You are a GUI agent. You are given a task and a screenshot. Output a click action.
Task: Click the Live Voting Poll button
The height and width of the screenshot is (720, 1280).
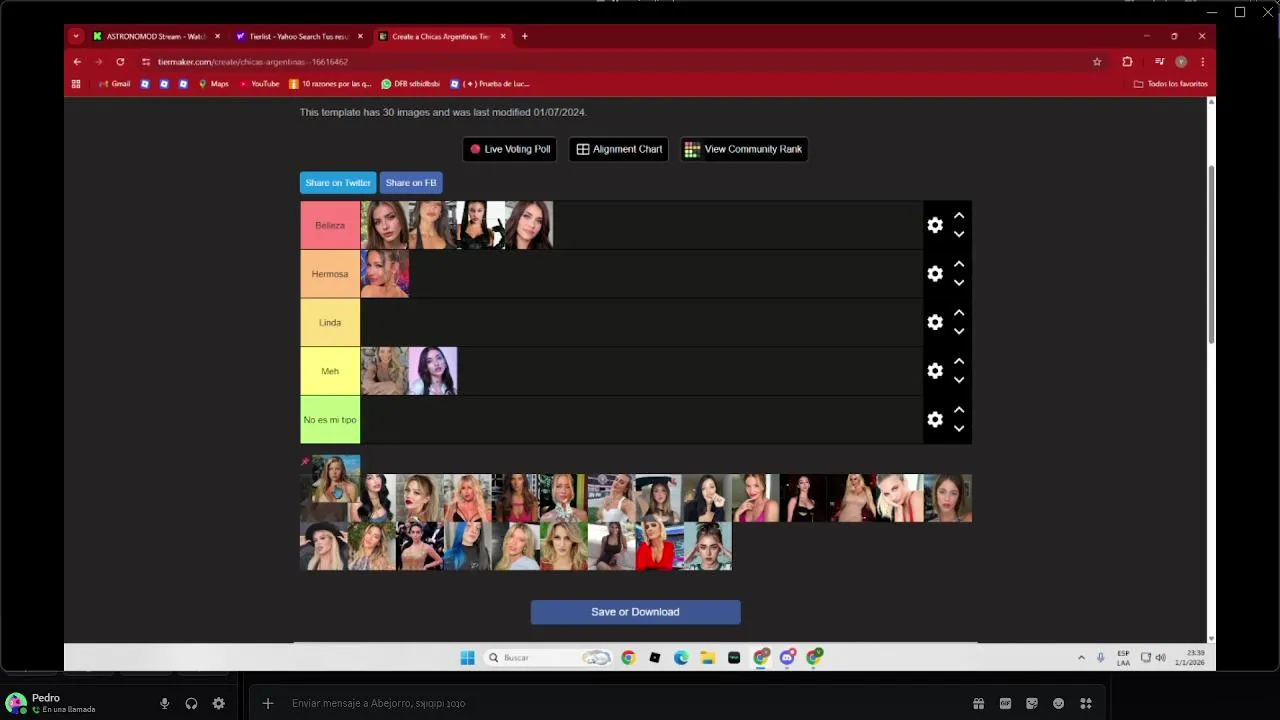tap(510, 149)
